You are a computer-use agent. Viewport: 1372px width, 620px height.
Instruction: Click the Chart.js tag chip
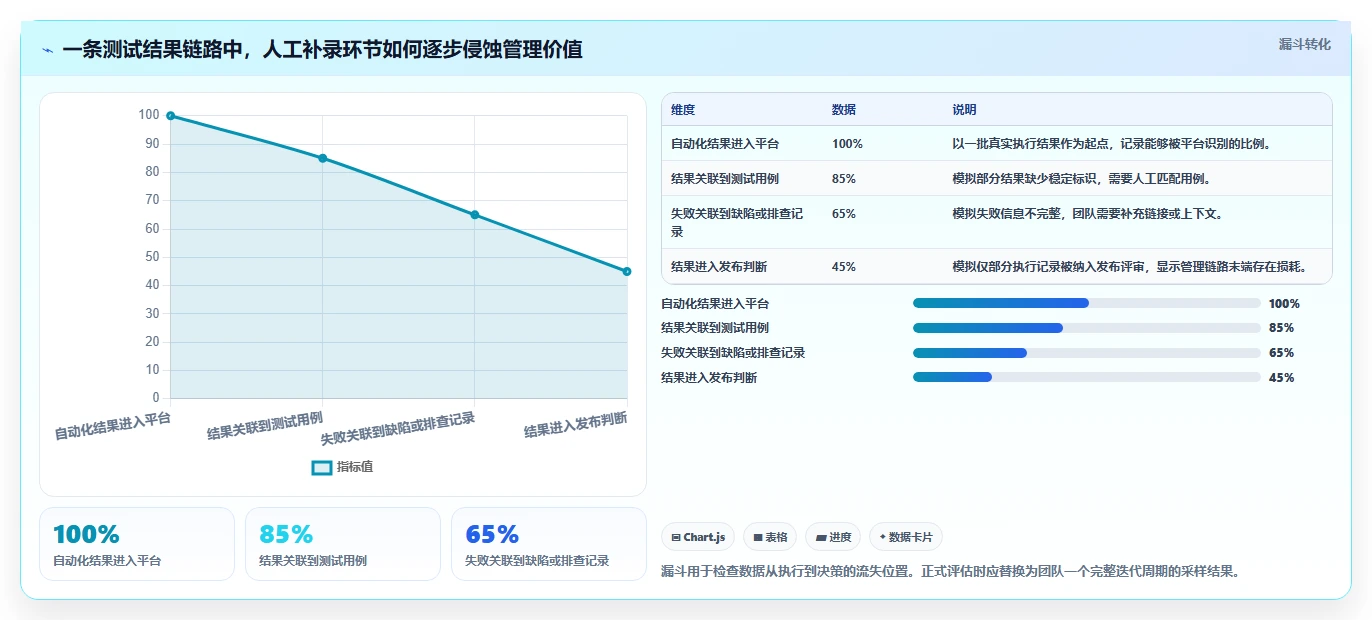point(697,537)
